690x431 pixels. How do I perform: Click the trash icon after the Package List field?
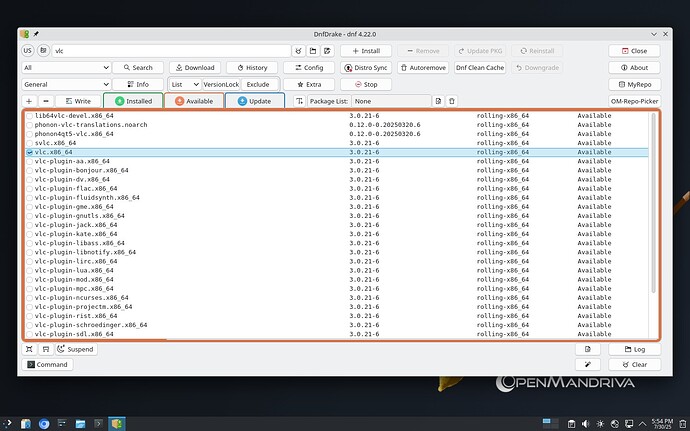pos(452,101)
